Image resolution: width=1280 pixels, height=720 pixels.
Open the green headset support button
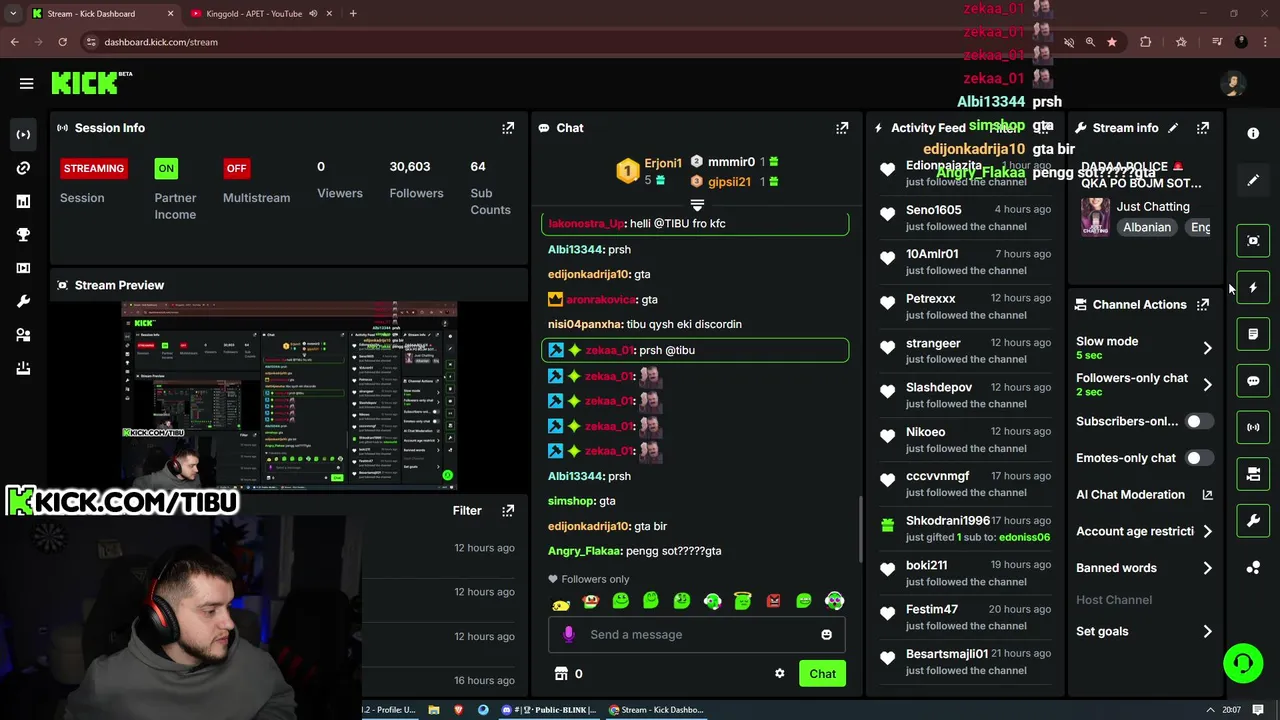pos(1243,664)
